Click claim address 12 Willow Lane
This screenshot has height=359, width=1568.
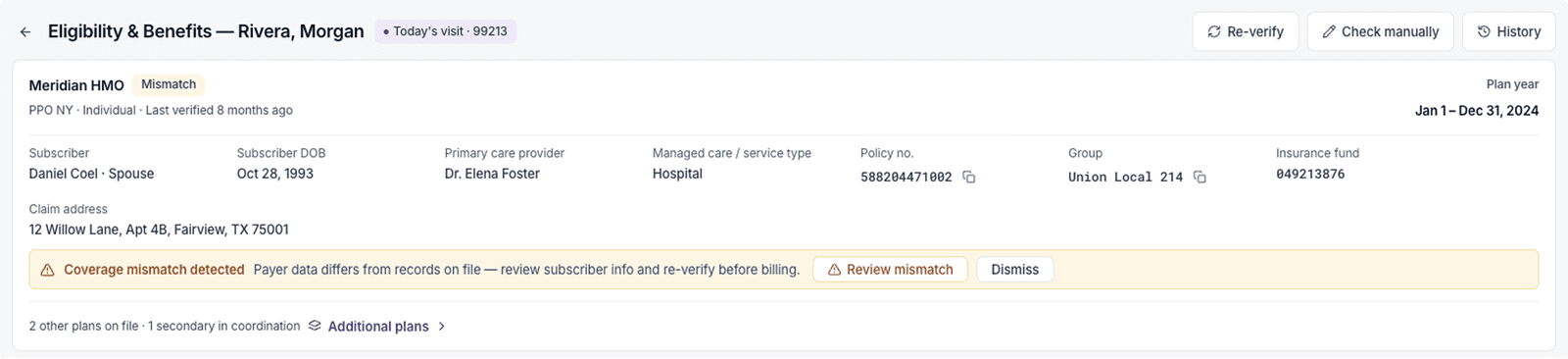click(x=159, y=230)
